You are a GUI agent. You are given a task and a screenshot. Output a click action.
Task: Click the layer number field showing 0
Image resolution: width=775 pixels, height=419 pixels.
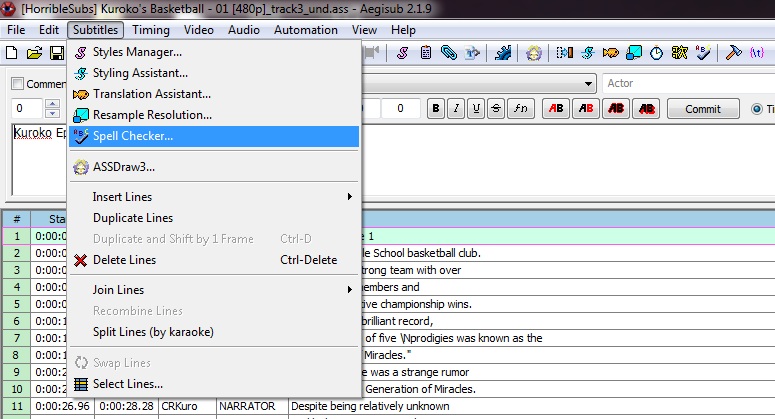click(27, 108)
